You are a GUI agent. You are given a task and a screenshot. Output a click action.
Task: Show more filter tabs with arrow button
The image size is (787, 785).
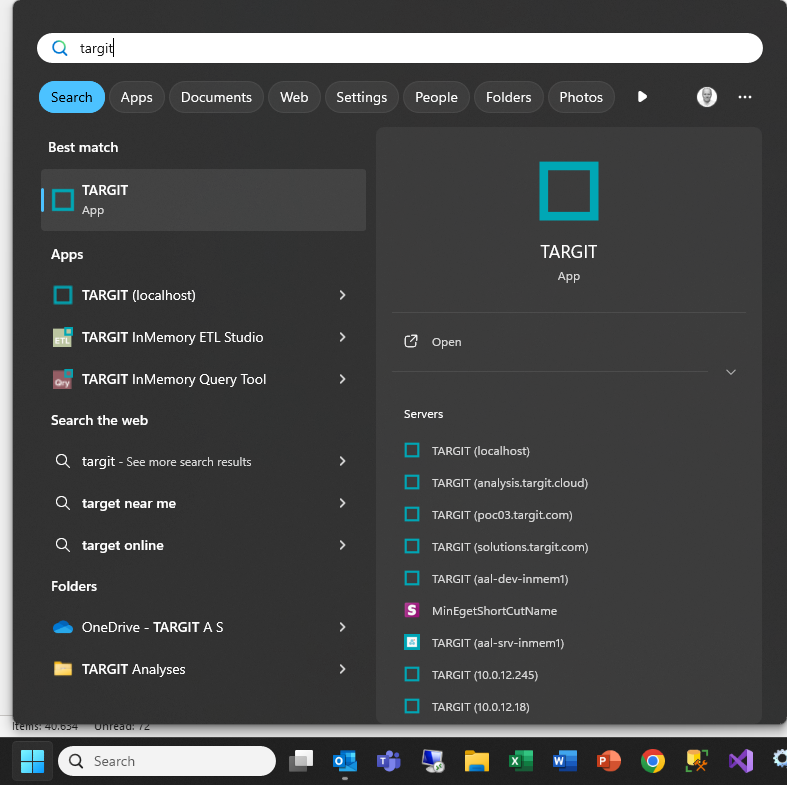[642, 97]
